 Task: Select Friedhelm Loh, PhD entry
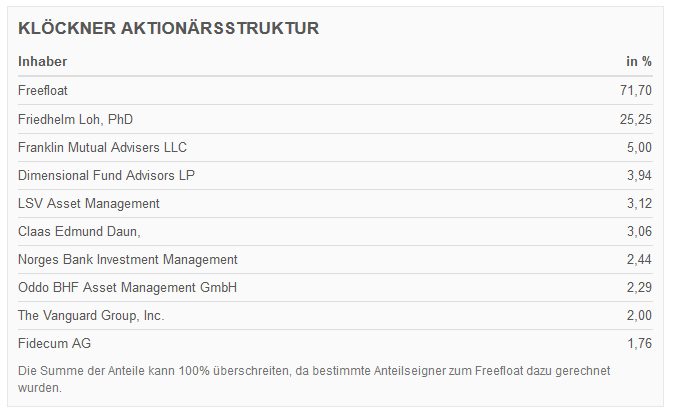coord(75,119)
